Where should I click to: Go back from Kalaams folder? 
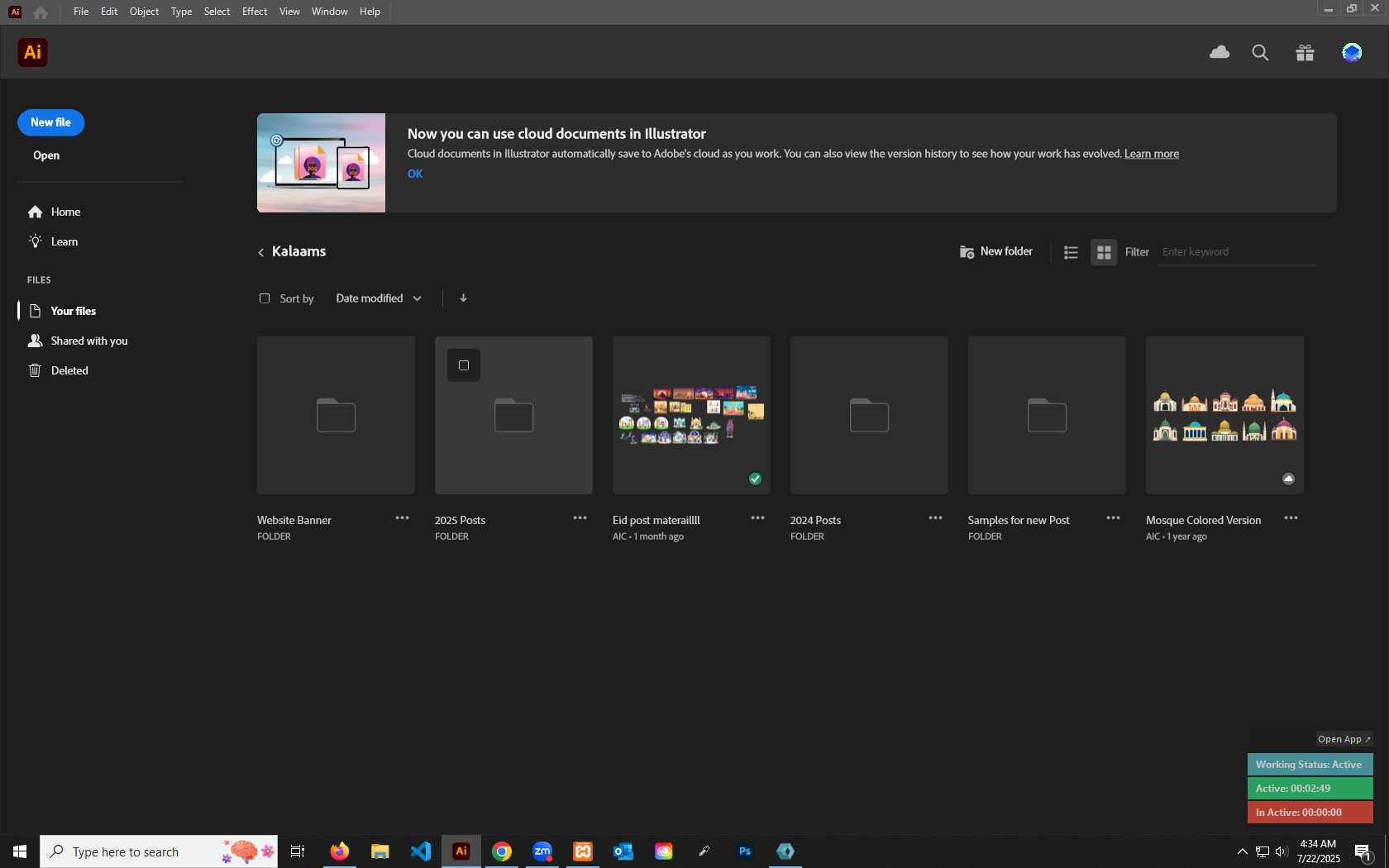pyautogui.click(x=261, y=252)
